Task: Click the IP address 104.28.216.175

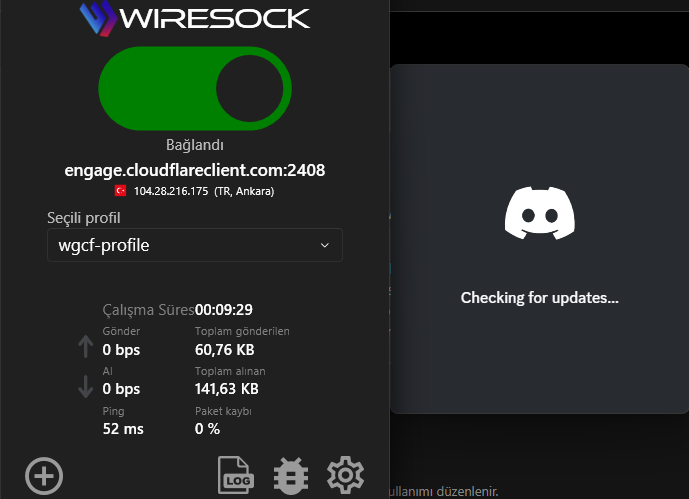Action: [x=171, y=191]
